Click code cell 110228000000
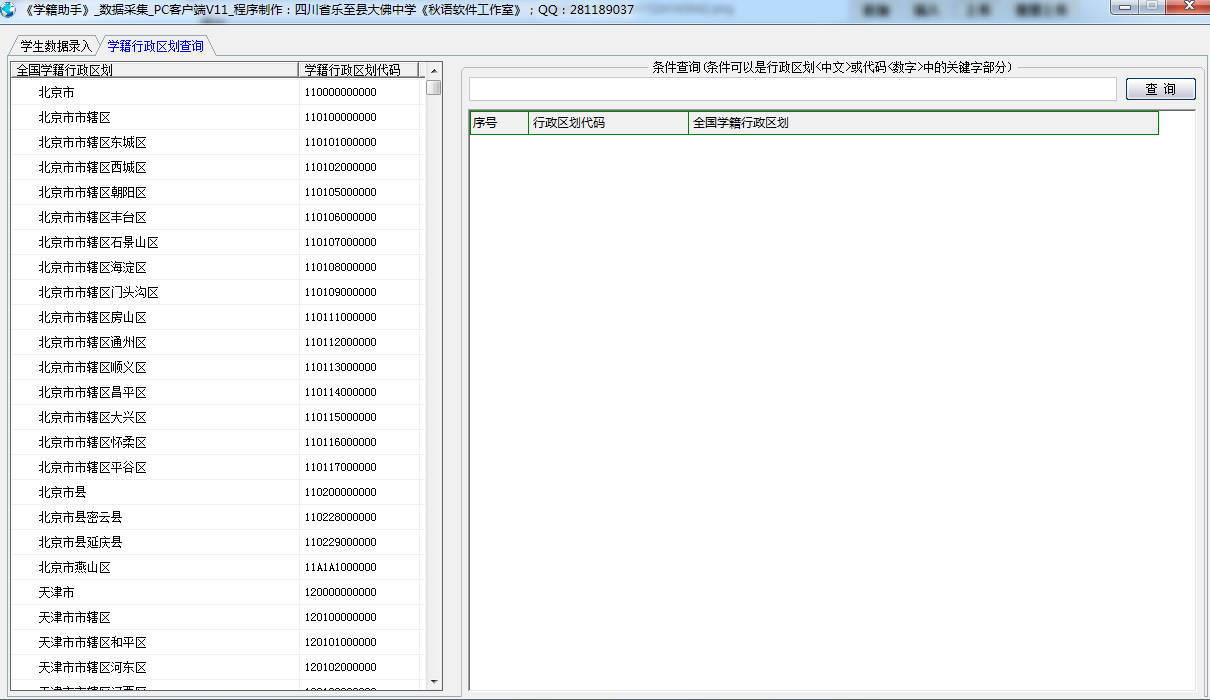Screen dimensions: 1210x700 [x=359, y=517]
